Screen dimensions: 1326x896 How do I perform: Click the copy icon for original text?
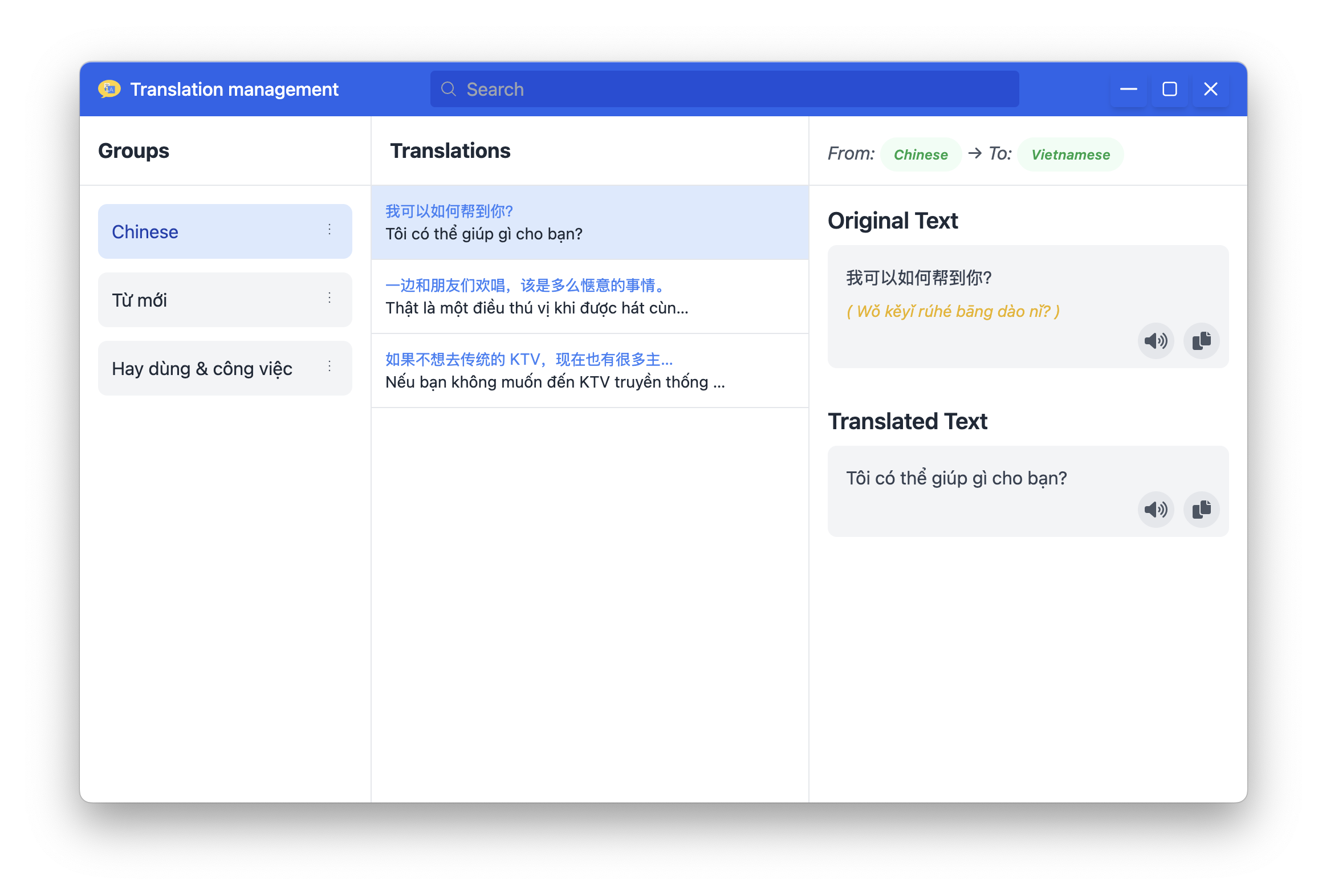(x=1201, y=341)
